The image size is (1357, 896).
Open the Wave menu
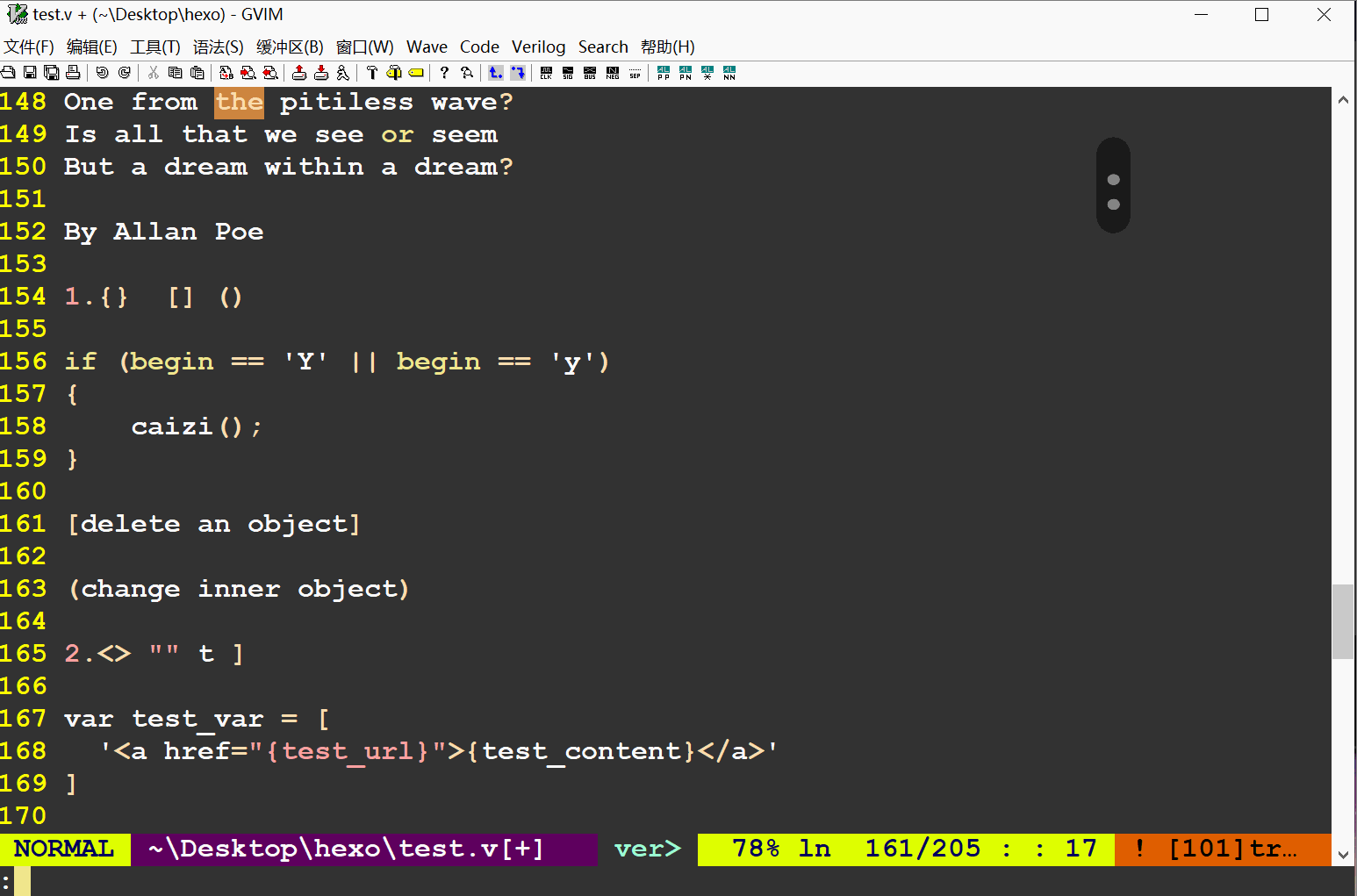coord(427,47)
